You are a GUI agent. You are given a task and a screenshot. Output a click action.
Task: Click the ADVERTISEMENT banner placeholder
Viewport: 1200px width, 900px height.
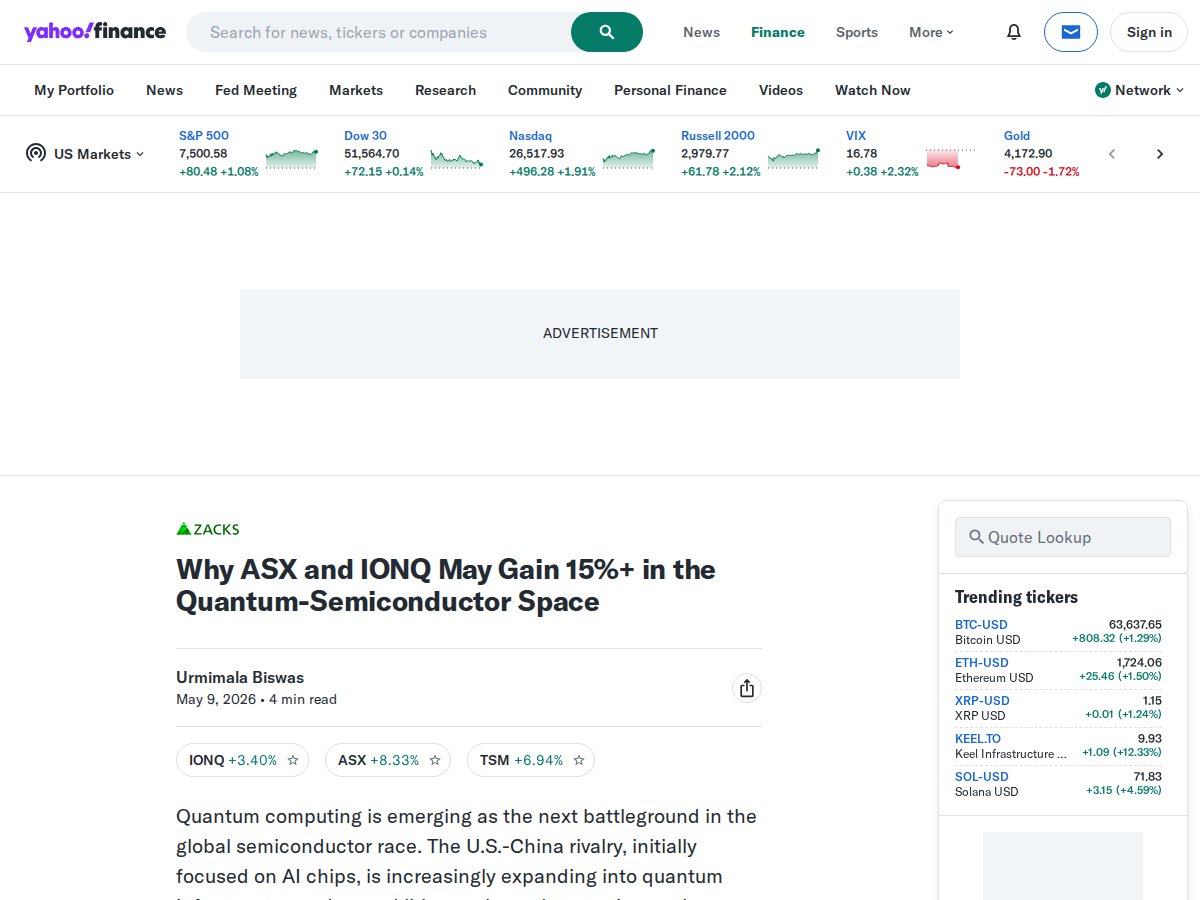click(x=600, y=334)
